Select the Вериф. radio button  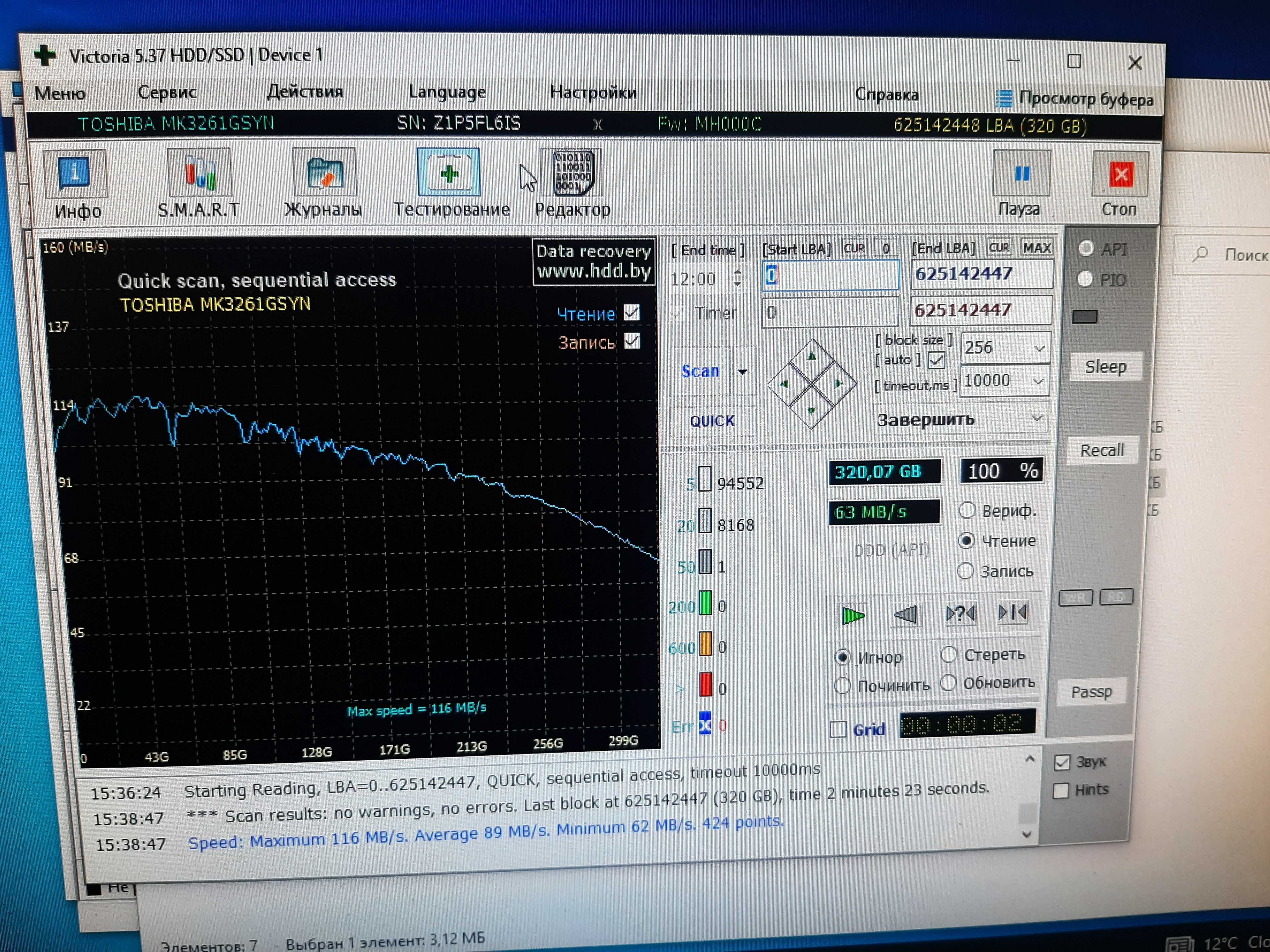pyautogui.click(x=967, y=510)
